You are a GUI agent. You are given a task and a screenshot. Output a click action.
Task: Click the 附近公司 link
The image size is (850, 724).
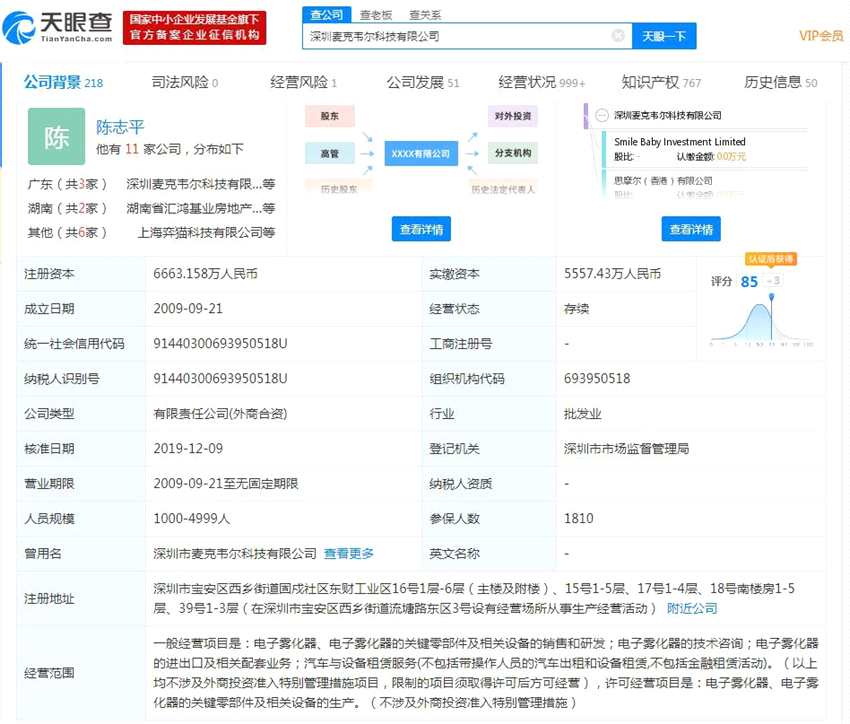click(692, 608)
